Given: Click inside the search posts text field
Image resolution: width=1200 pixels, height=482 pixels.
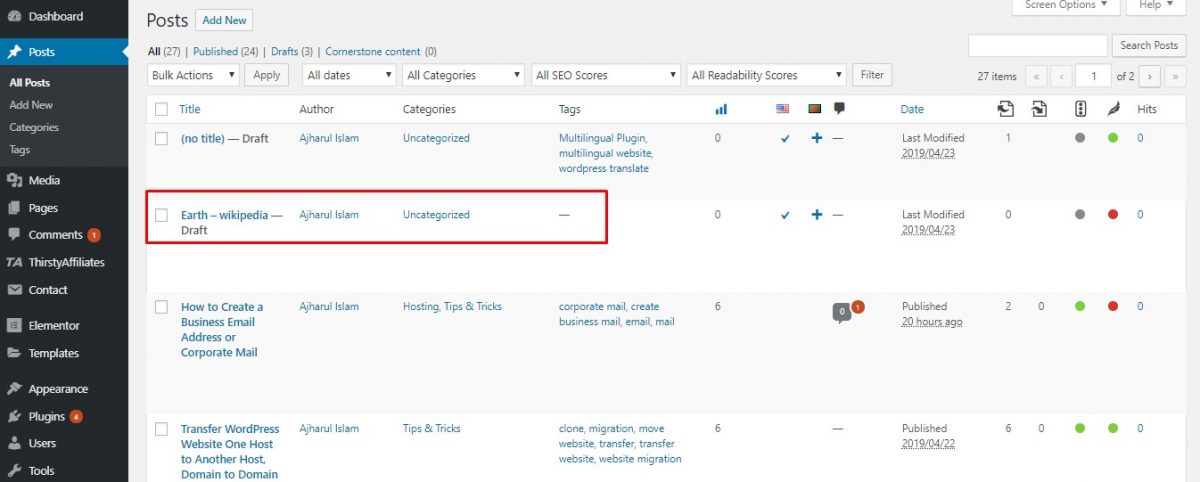Looking at the screenshot, I should 1038,45.
